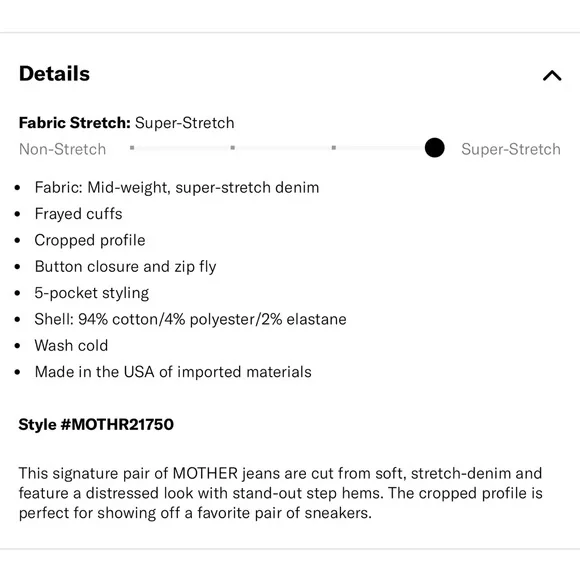Click the 5-pocket styling bullet item
Viewport: 580px width, 580px height.
point(92,293)
